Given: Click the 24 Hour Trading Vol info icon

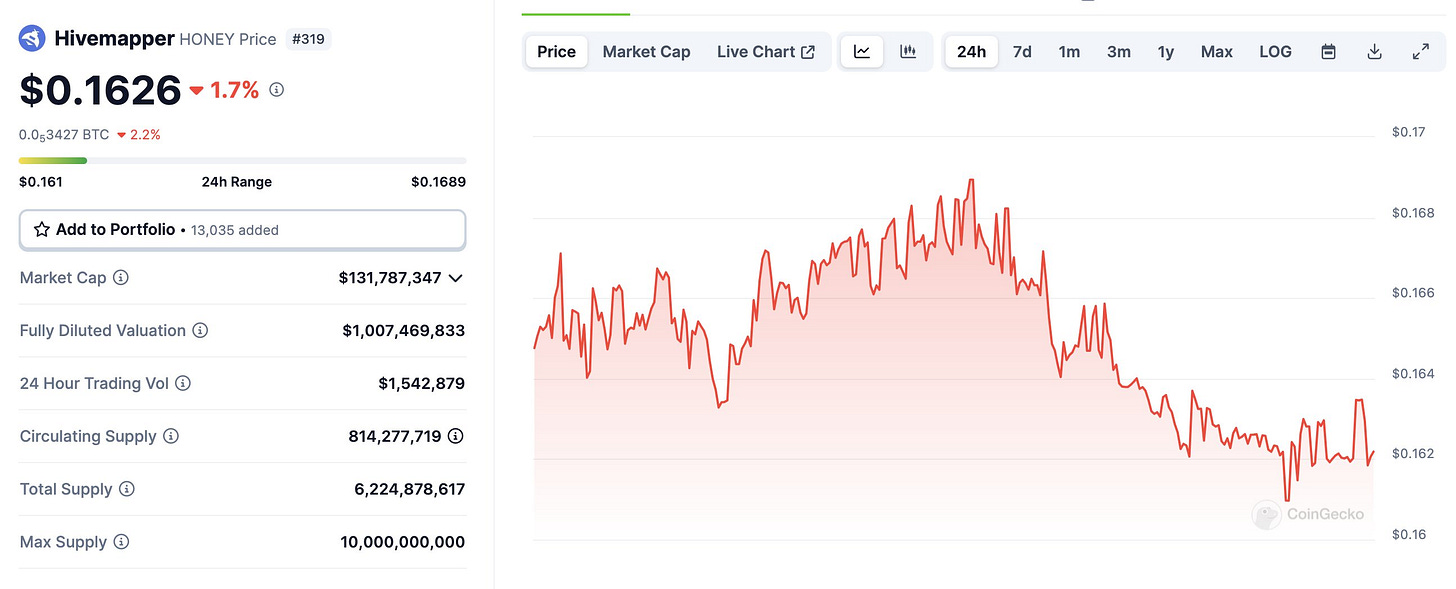Looking at the screenshot, I should point(183,384).
